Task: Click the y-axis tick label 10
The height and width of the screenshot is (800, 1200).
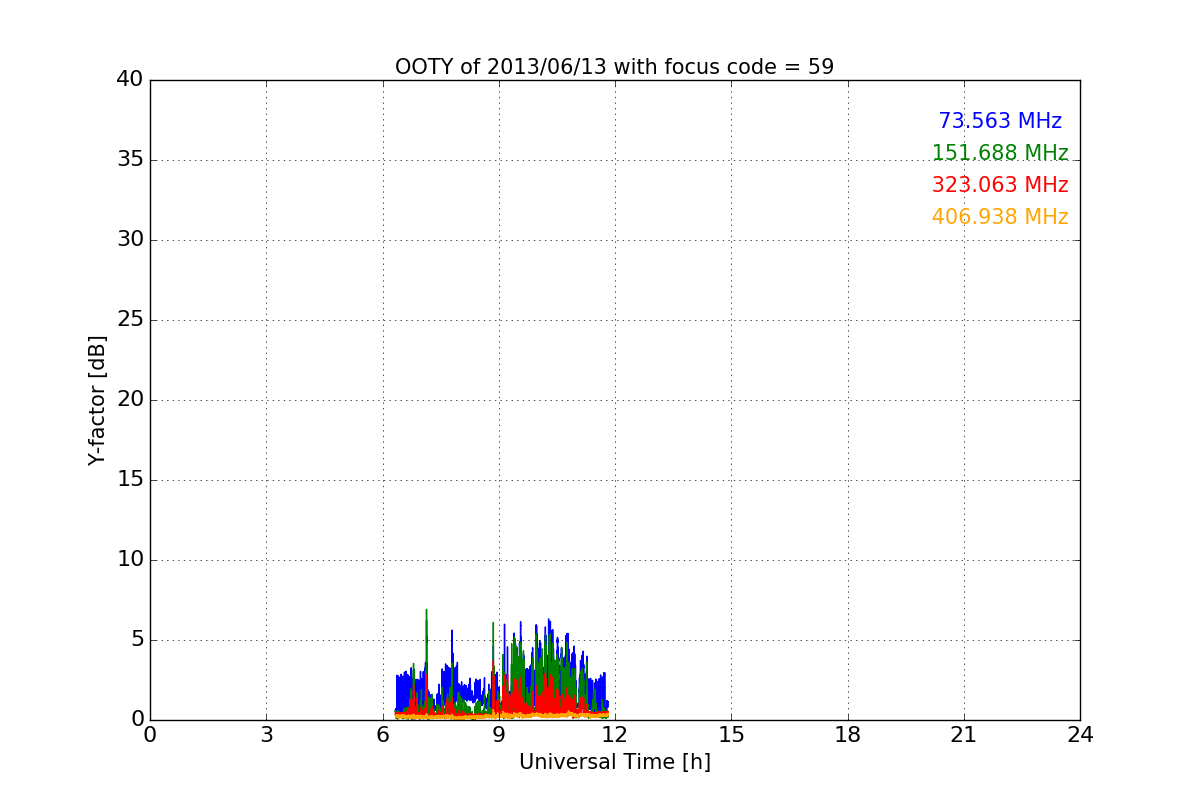Action: [x=130, y=560]
